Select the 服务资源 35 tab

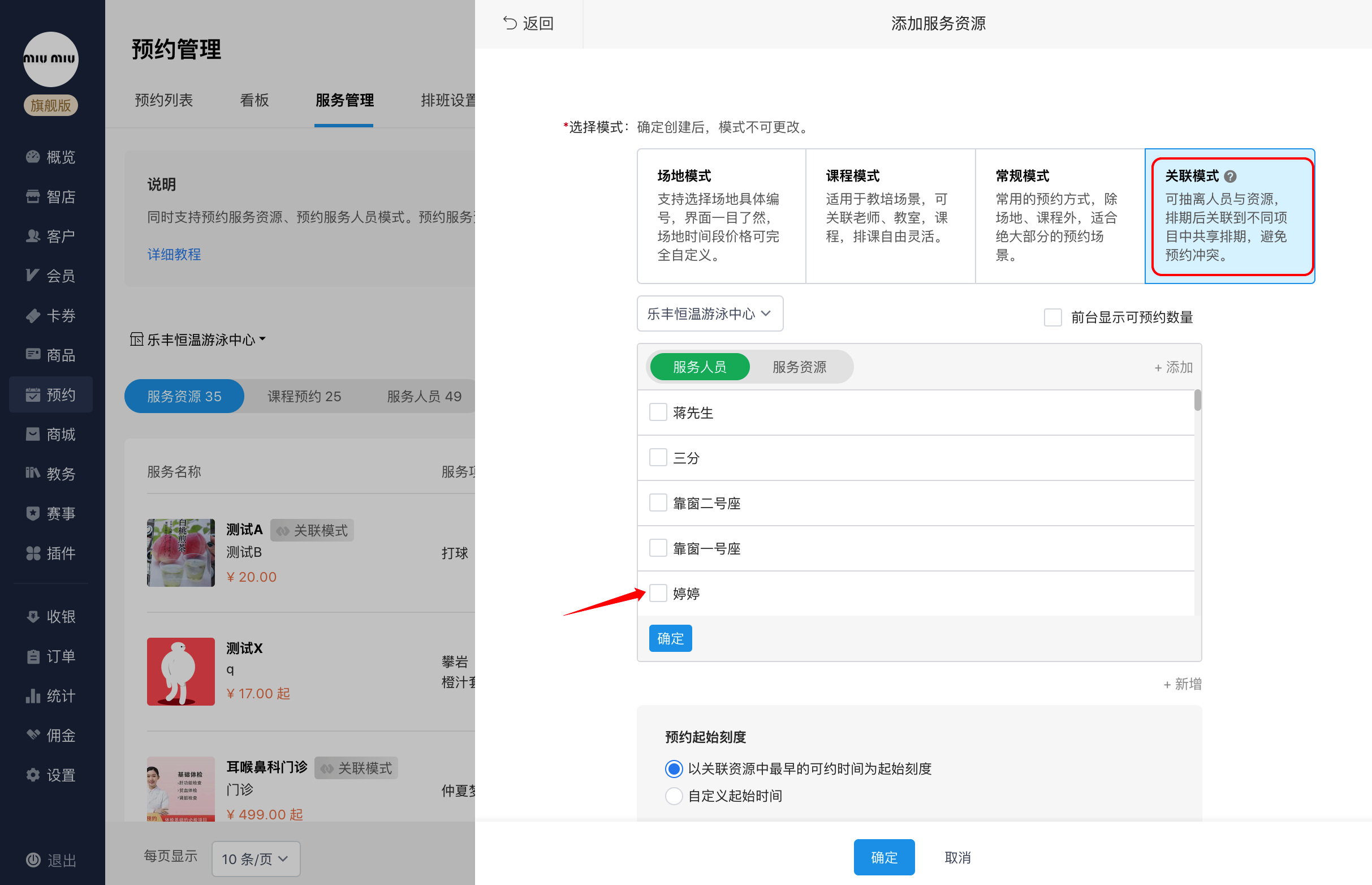point(184,396)
